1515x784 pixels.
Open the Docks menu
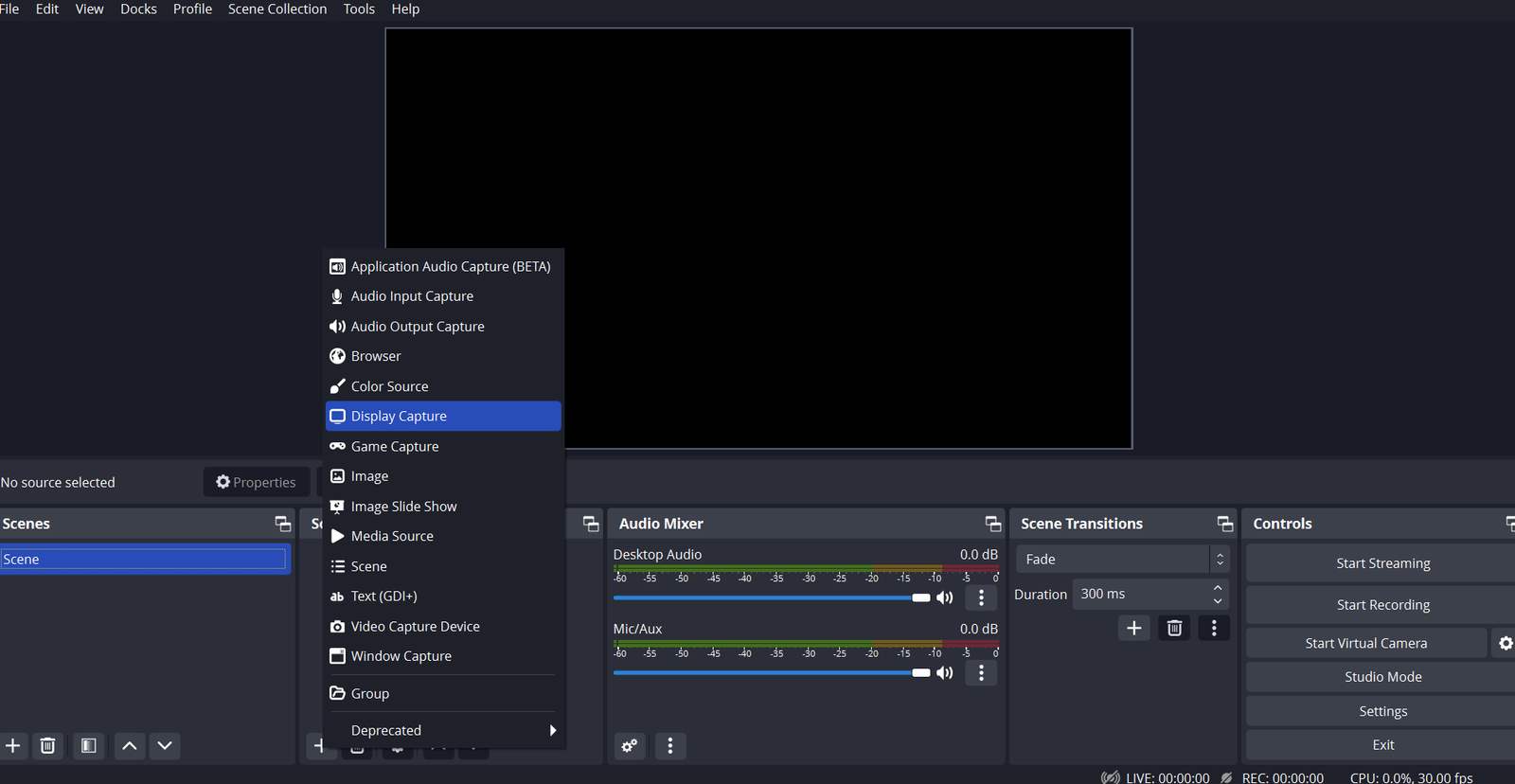[x=138, y=9]
